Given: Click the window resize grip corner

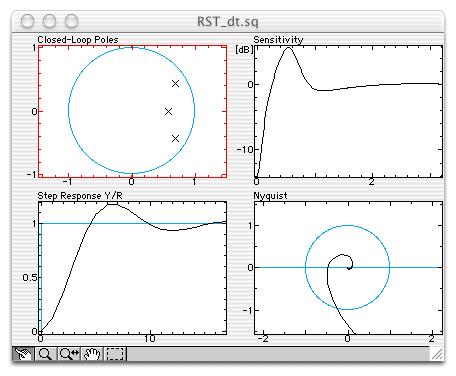Looking at the screenshot, I should pos(437,354).
